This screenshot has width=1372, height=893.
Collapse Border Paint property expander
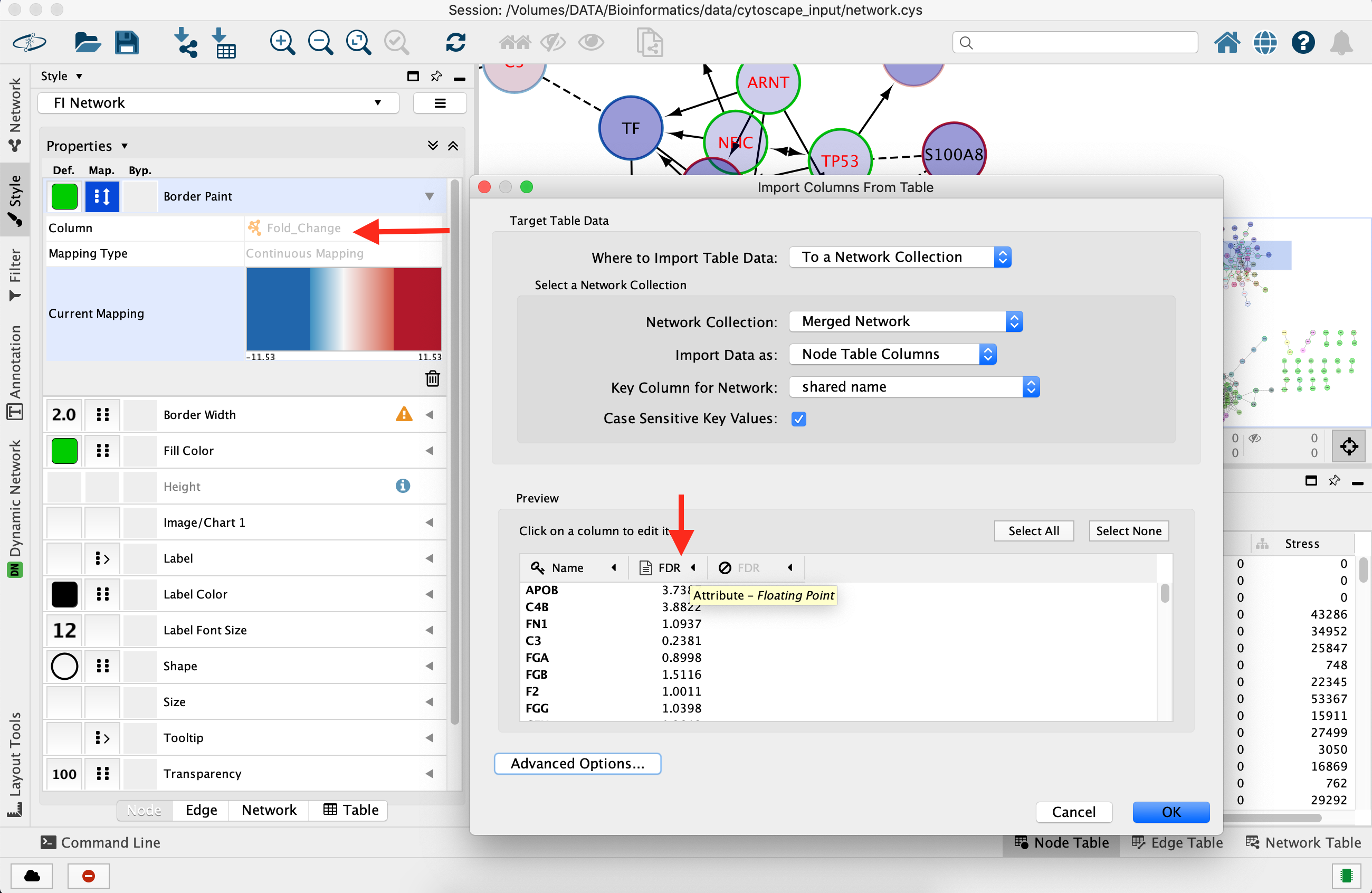(x=429, y=196)
